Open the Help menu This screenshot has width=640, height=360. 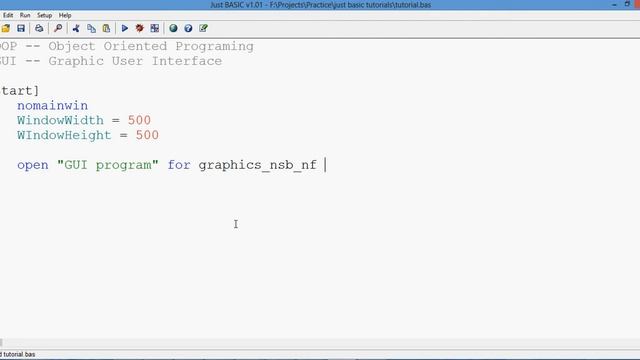[65, 15]
